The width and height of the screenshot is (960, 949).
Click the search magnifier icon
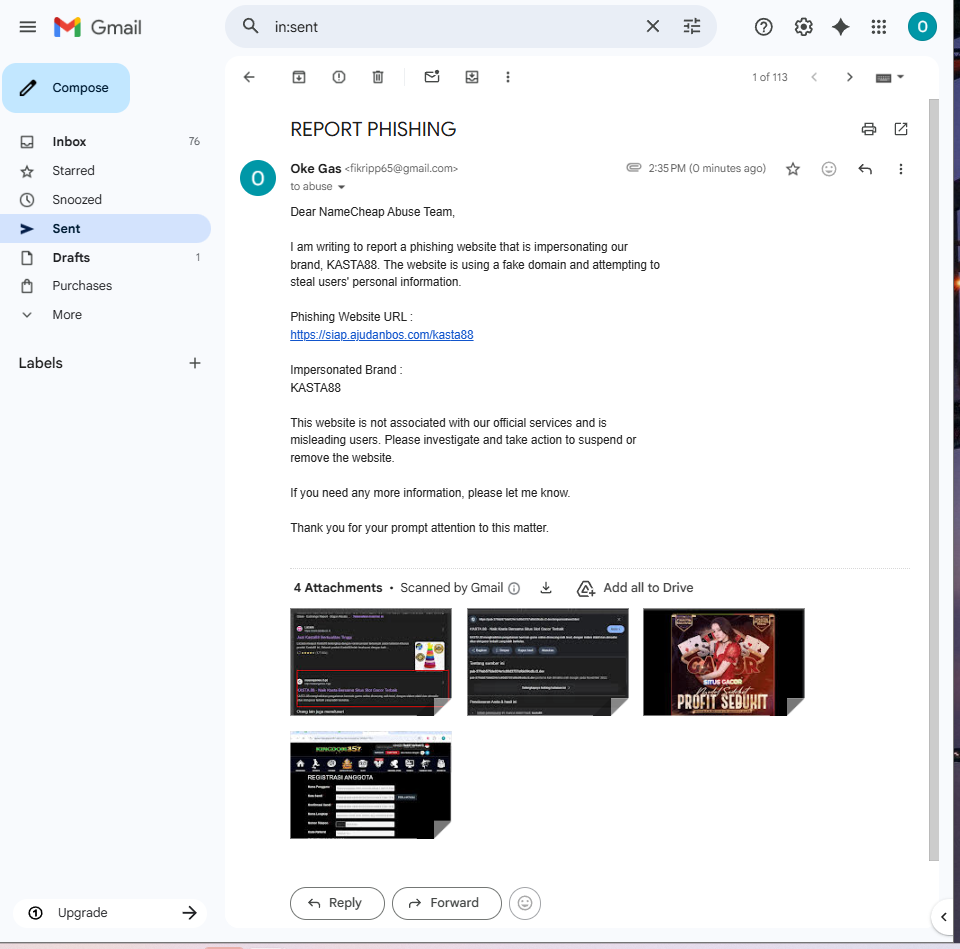point(250,26)
